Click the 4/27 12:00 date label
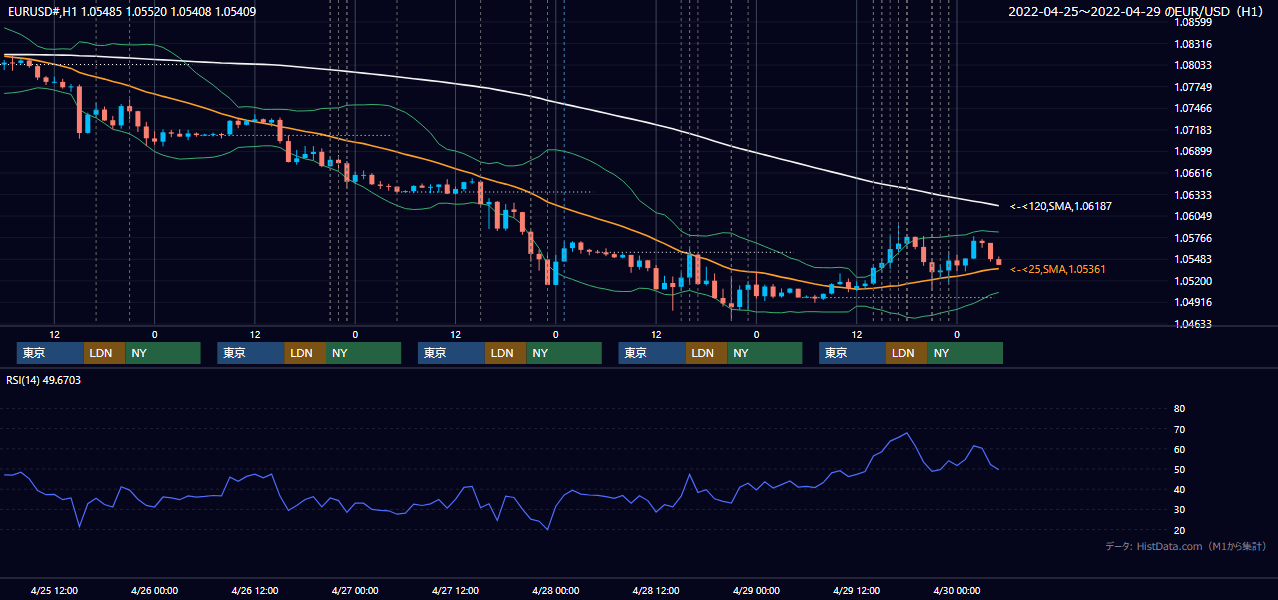 point(455,590)
